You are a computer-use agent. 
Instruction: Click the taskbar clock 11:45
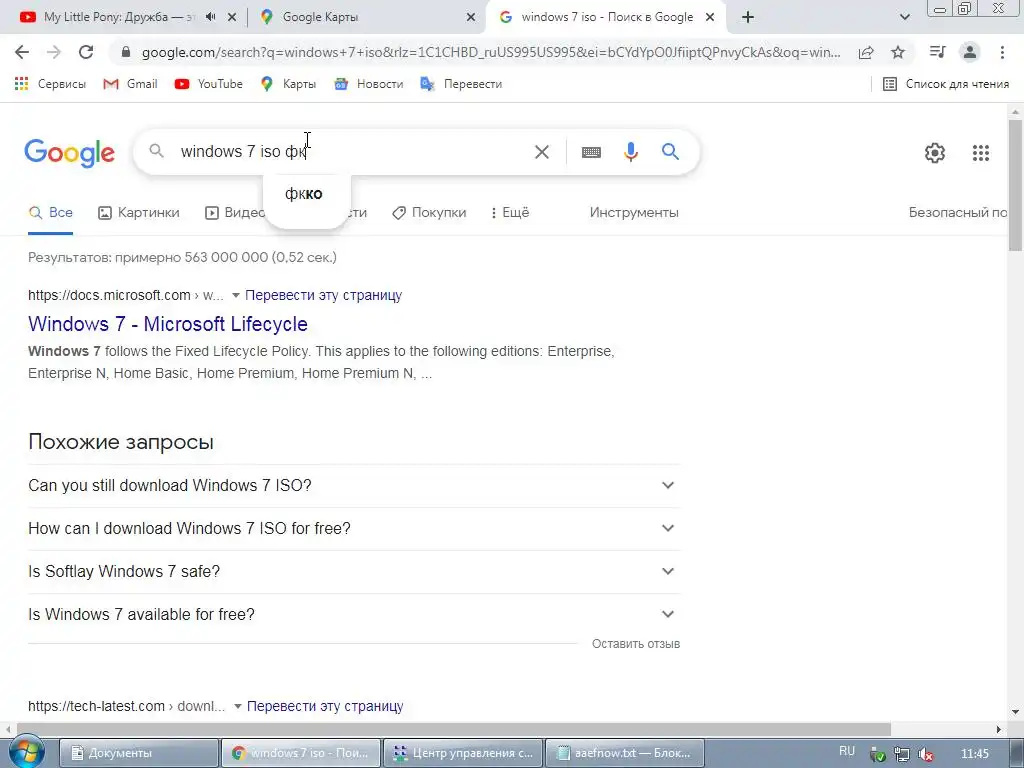coord(975,754)
